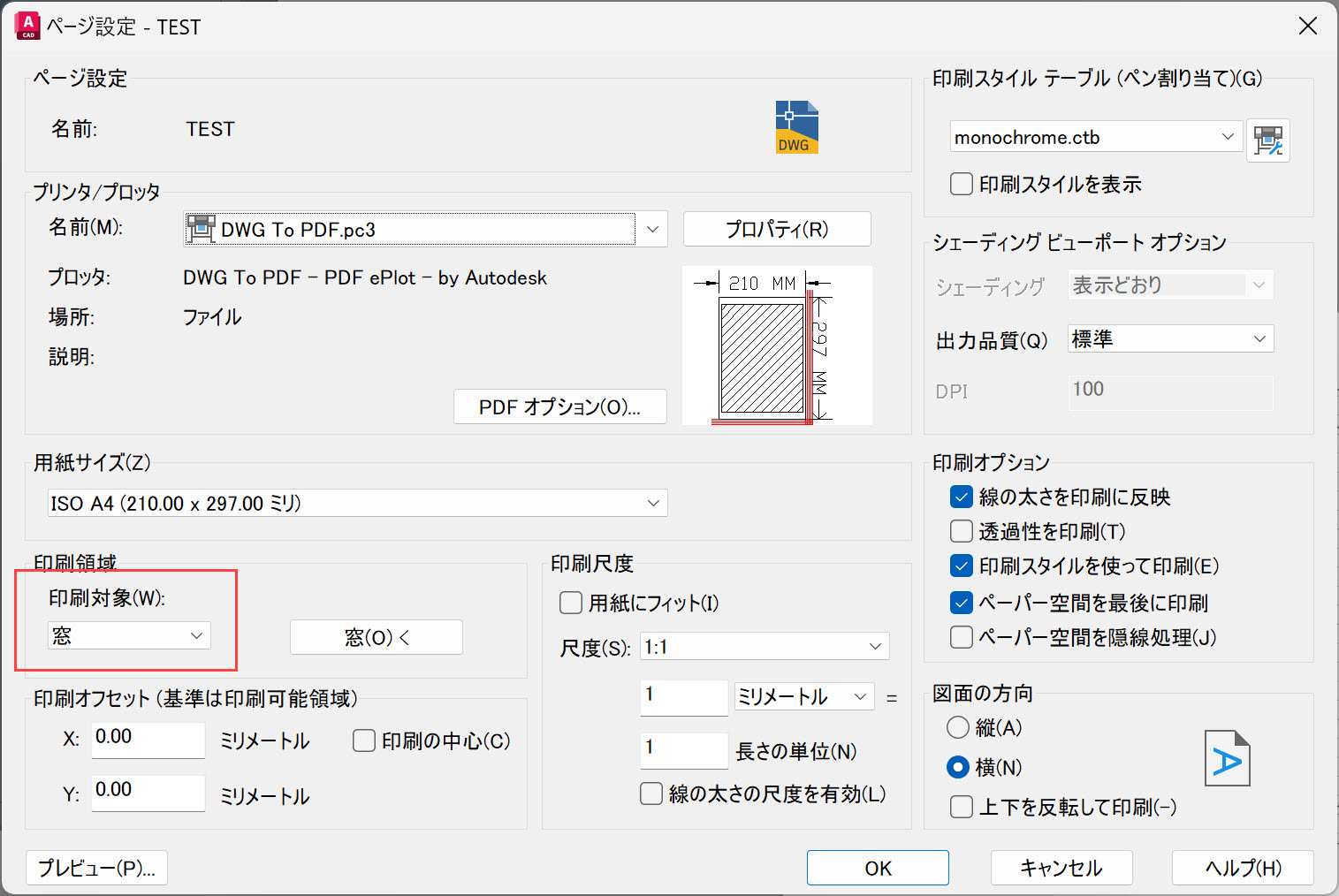Open the monochrome.ctb plot style dropdown
Image resolution: width=1339 pixels, height=896 pixels.
[x=1097, y=137]
